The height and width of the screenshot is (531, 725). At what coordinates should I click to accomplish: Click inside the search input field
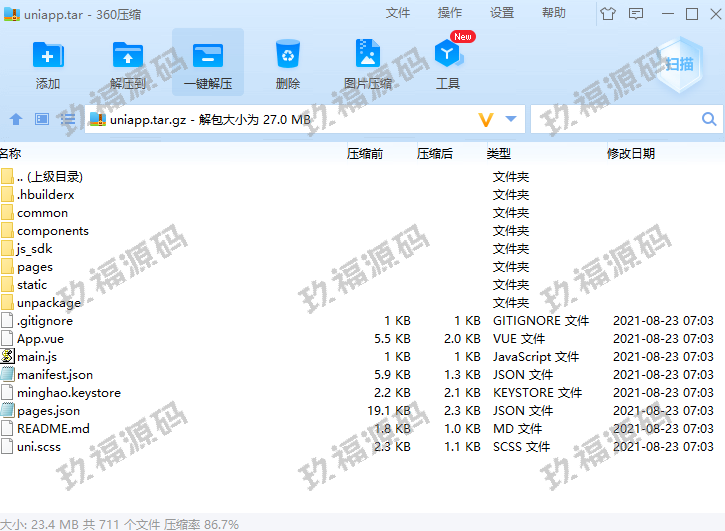[615, 119]
